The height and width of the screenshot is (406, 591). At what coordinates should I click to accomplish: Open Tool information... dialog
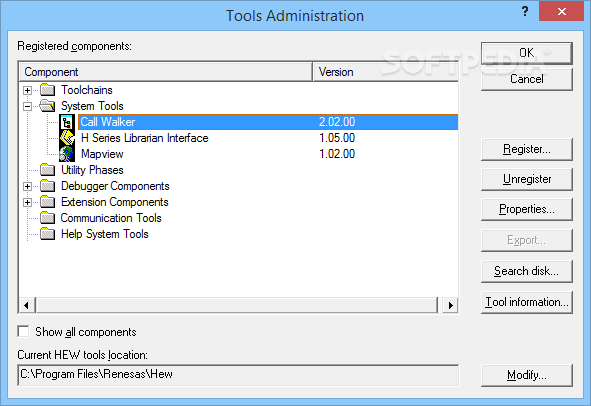coord(527,302)
